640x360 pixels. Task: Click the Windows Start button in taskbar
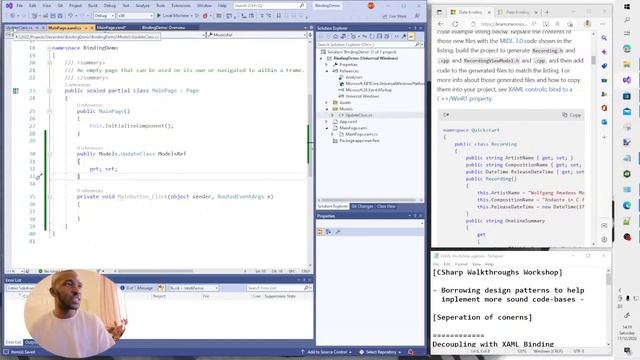(627, 7)
